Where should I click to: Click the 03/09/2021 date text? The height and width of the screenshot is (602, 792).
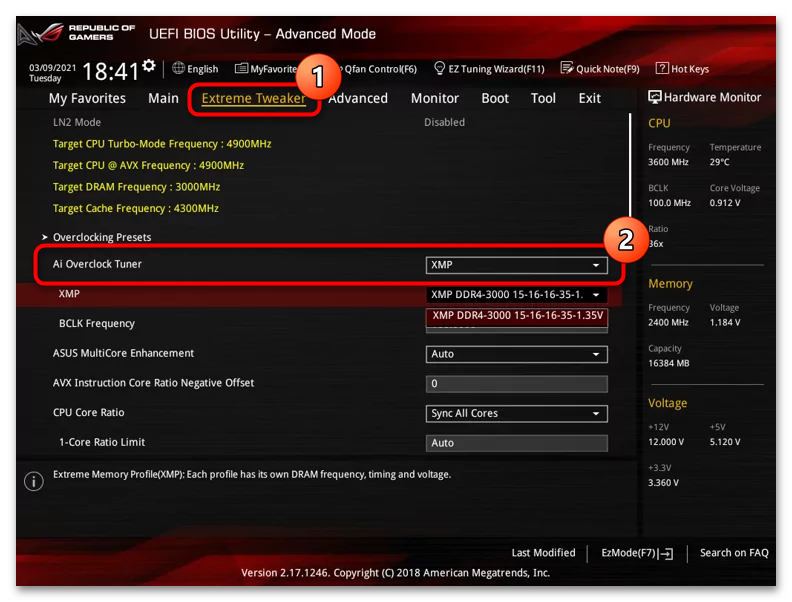coord(52,68)
